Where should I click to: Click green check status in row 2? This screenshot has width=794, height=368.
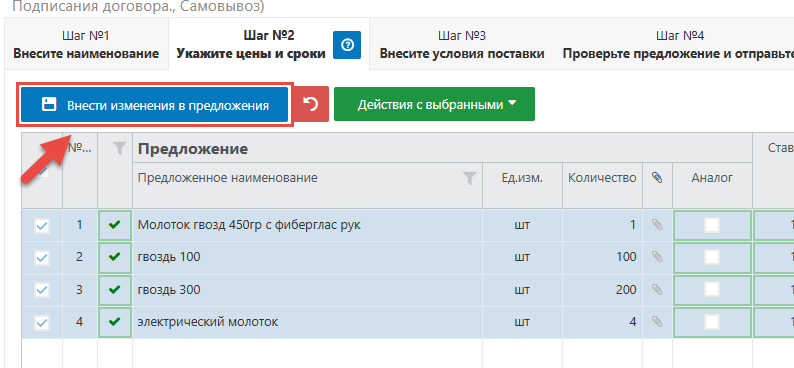tap(115, 257)
